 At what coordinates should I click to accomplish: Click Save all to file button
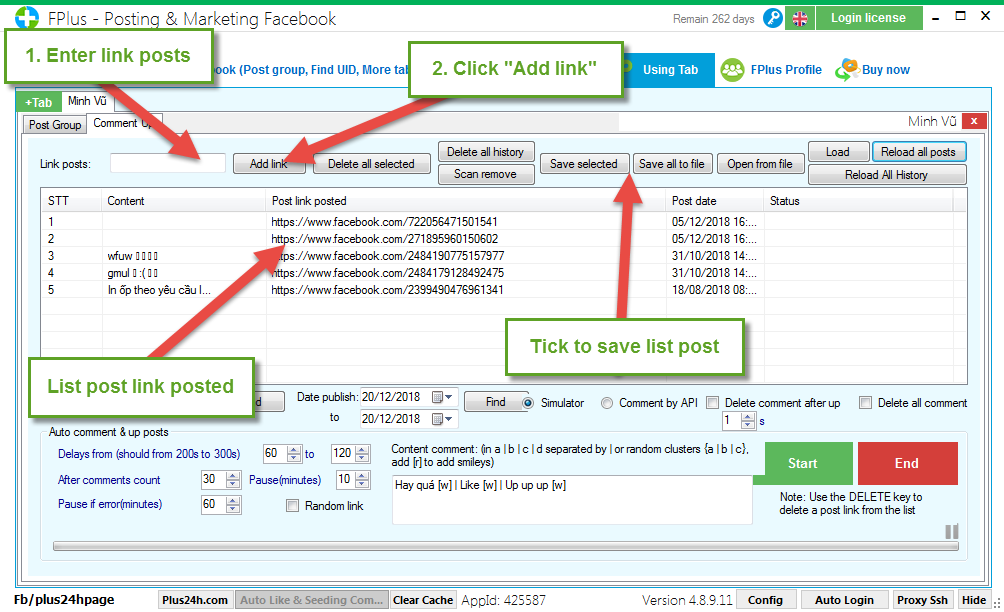(x=672, y=164)
